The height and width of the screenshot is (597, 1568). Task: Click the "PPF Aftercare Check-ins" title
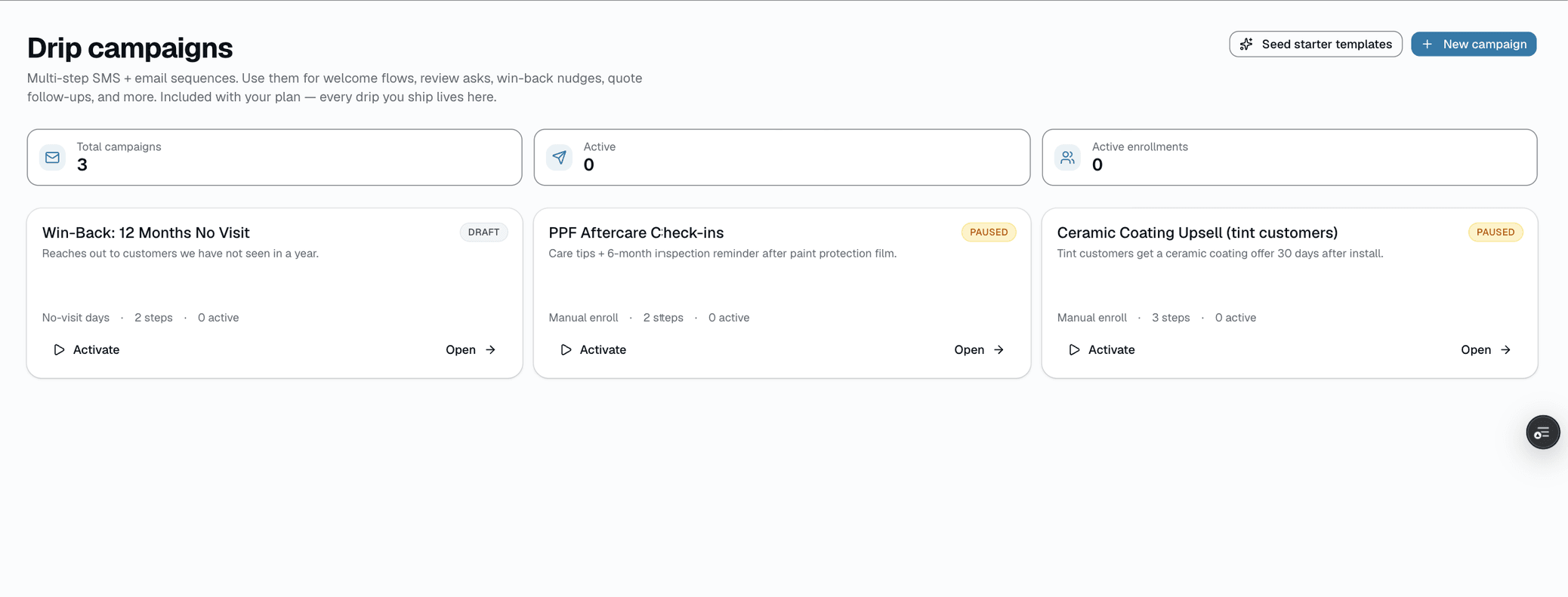tap(636, 232)
